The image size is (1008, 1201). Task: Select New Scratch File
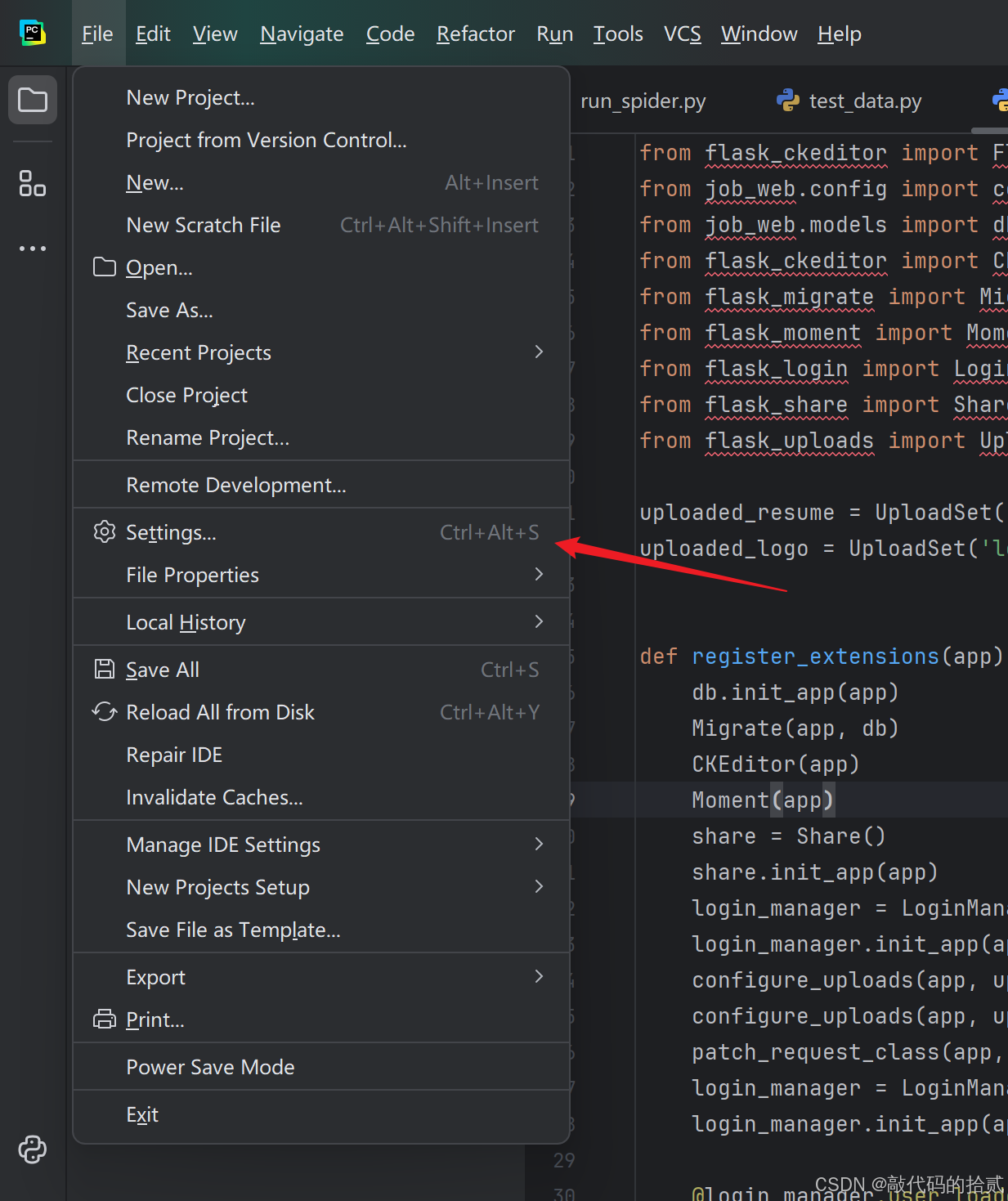pos(321,225)
